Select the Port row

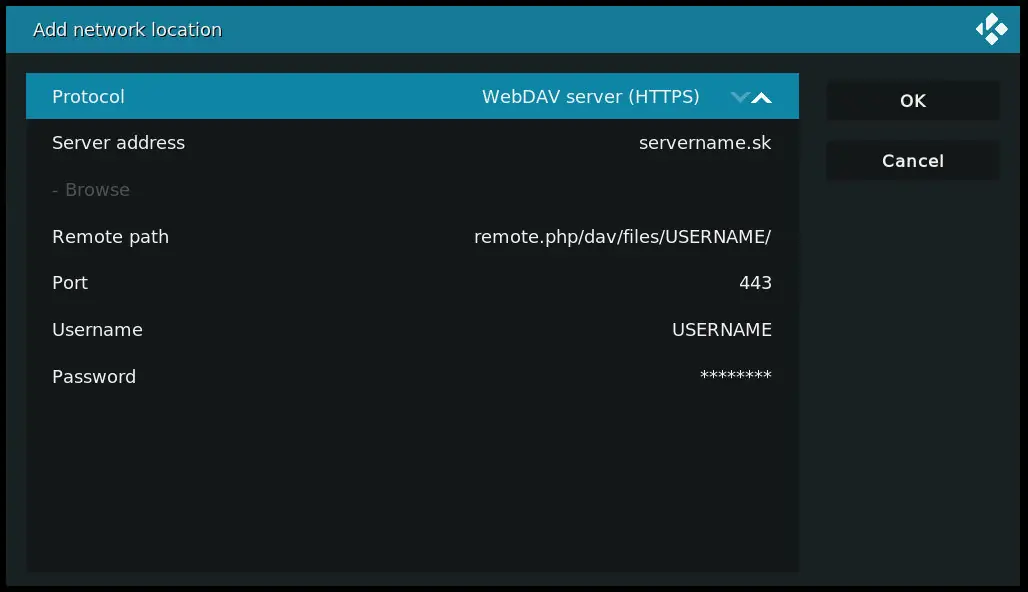pyautogui.click(x=412, y=283)
